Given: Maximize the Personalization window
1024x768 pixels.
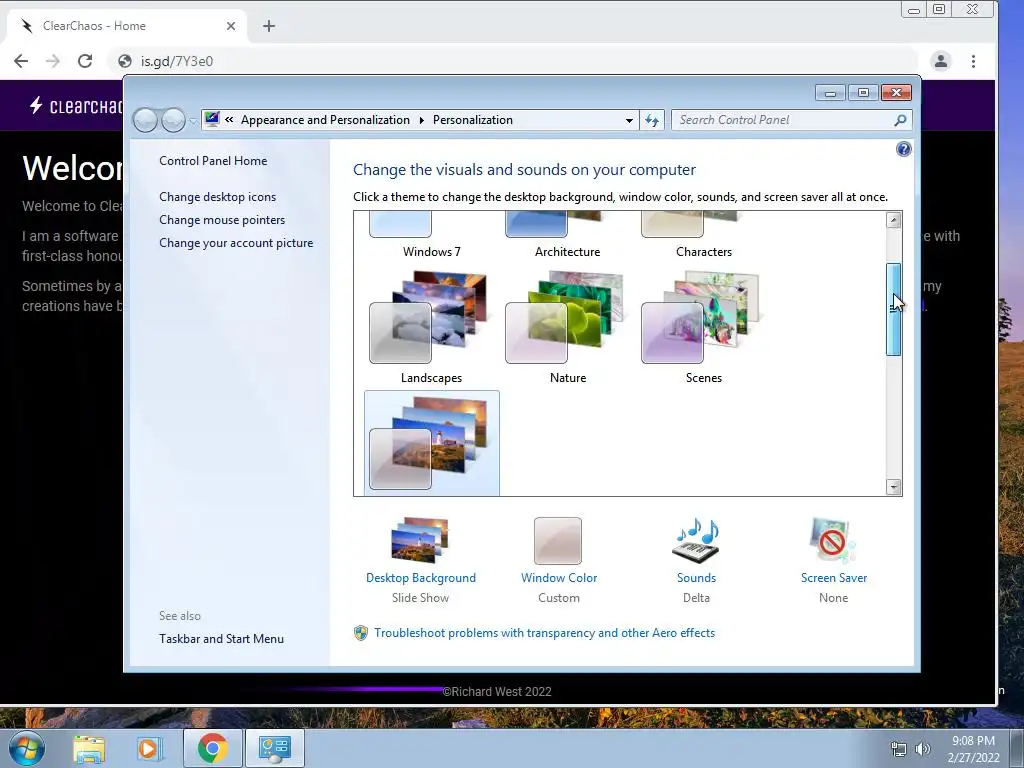Looking at the screenshot, I should [863, 93].
